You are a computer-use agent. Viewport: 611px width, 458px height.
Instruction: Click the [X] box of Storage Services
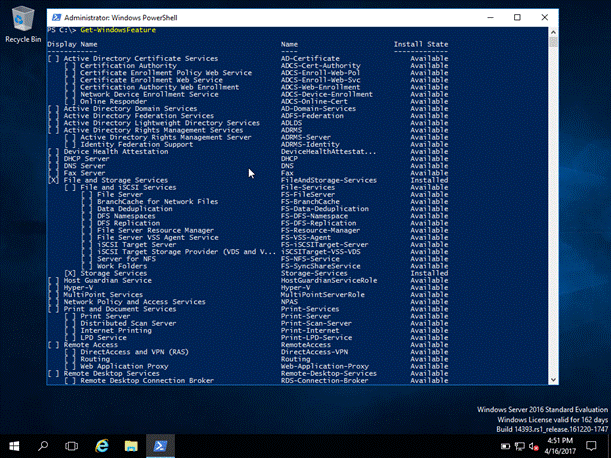pyautogui.click(x=70, y=273)
